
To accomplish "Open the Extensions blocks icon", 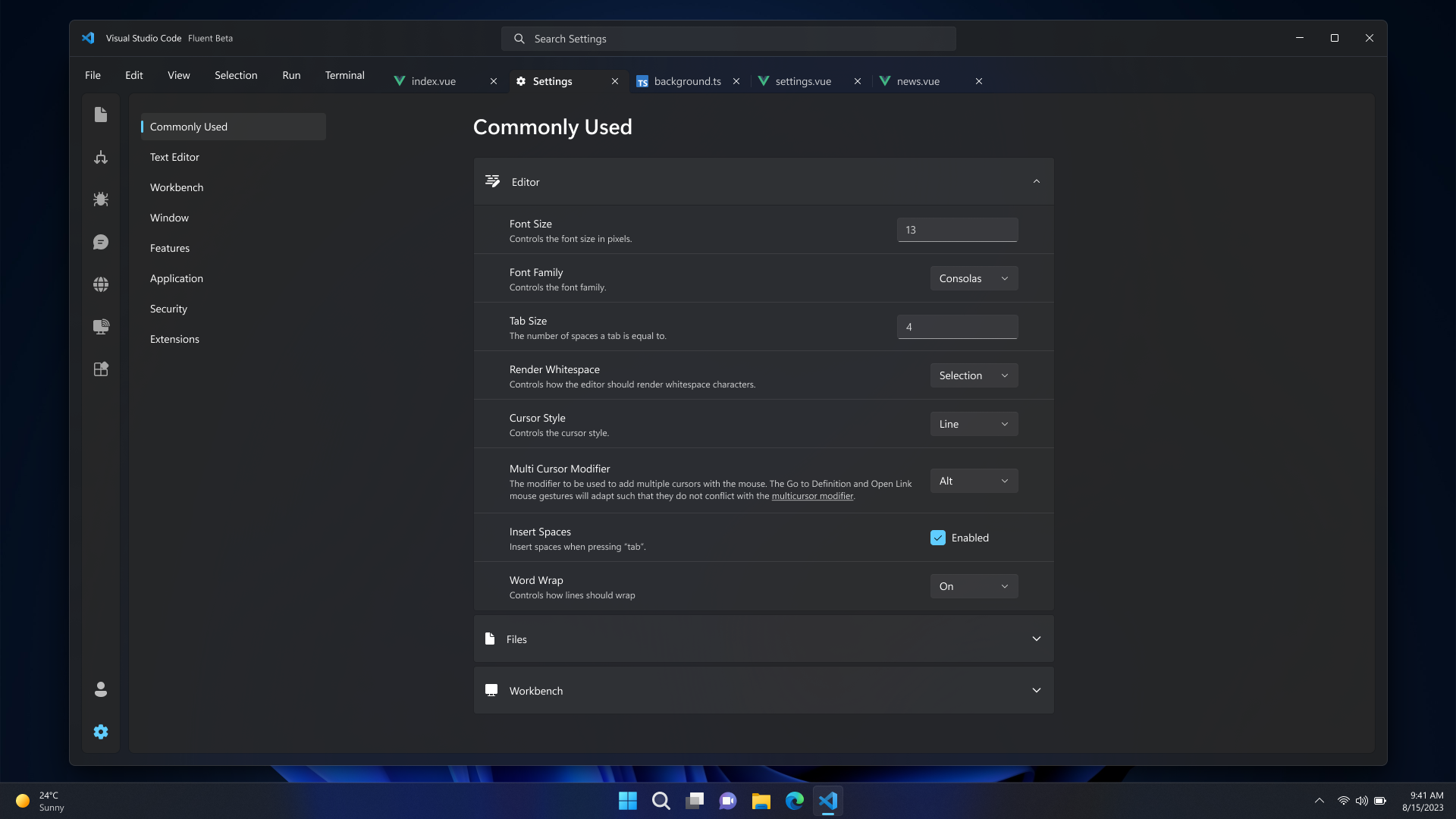I will point(101,369).
